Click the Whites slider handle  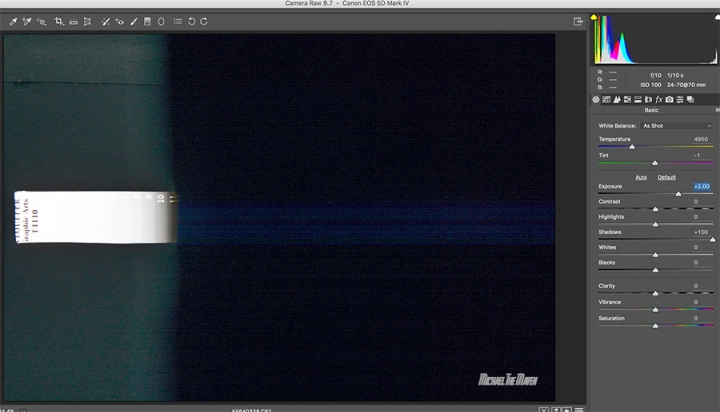point(656,255)
